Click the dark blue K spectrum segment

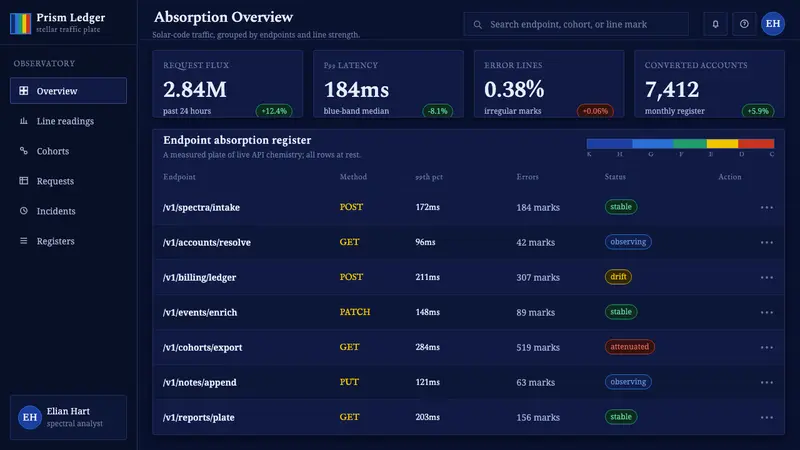point(609,144)
